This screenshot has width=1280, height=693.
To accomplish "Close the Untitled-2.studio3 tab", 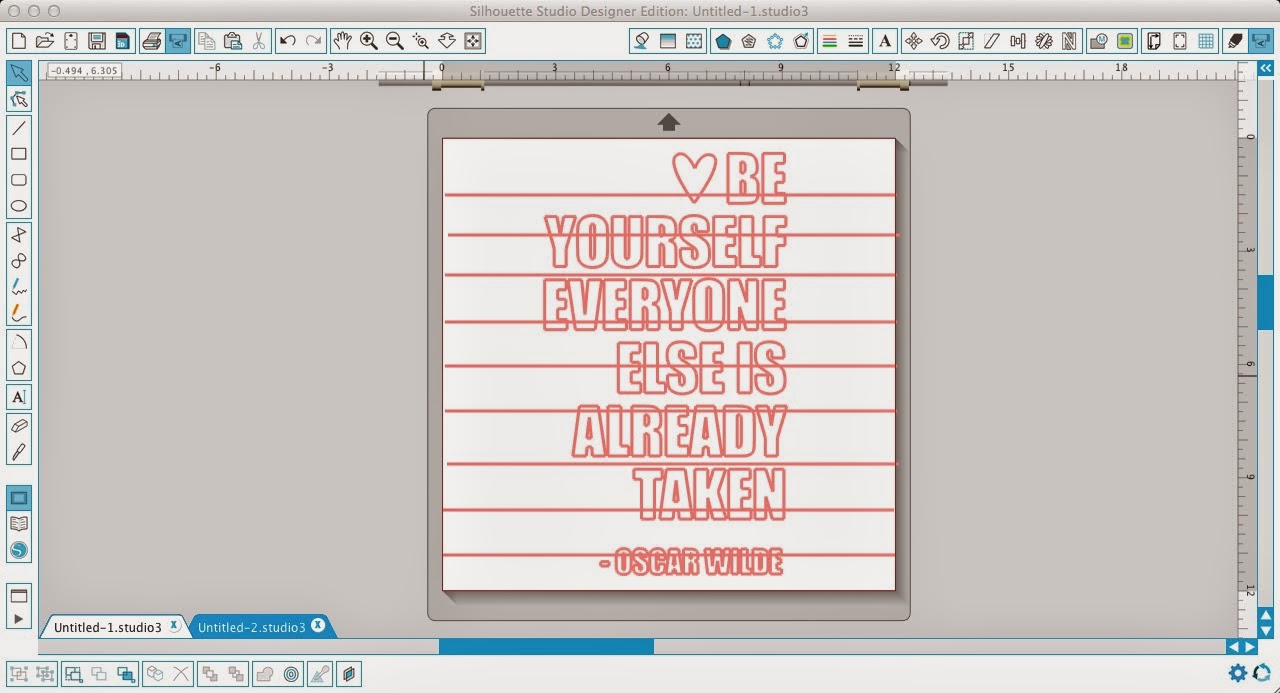I will 318,627.
